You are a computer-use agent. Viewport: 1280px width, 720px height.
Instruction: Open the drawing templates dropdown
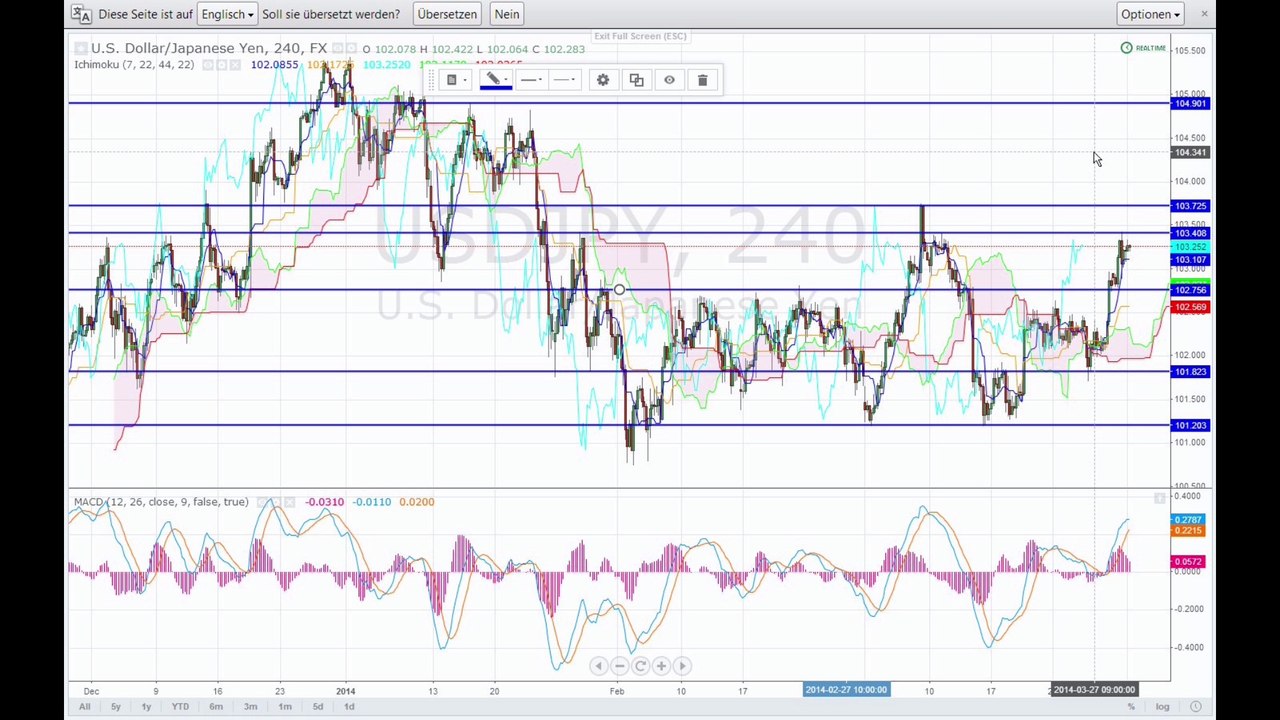coord(456,80)
